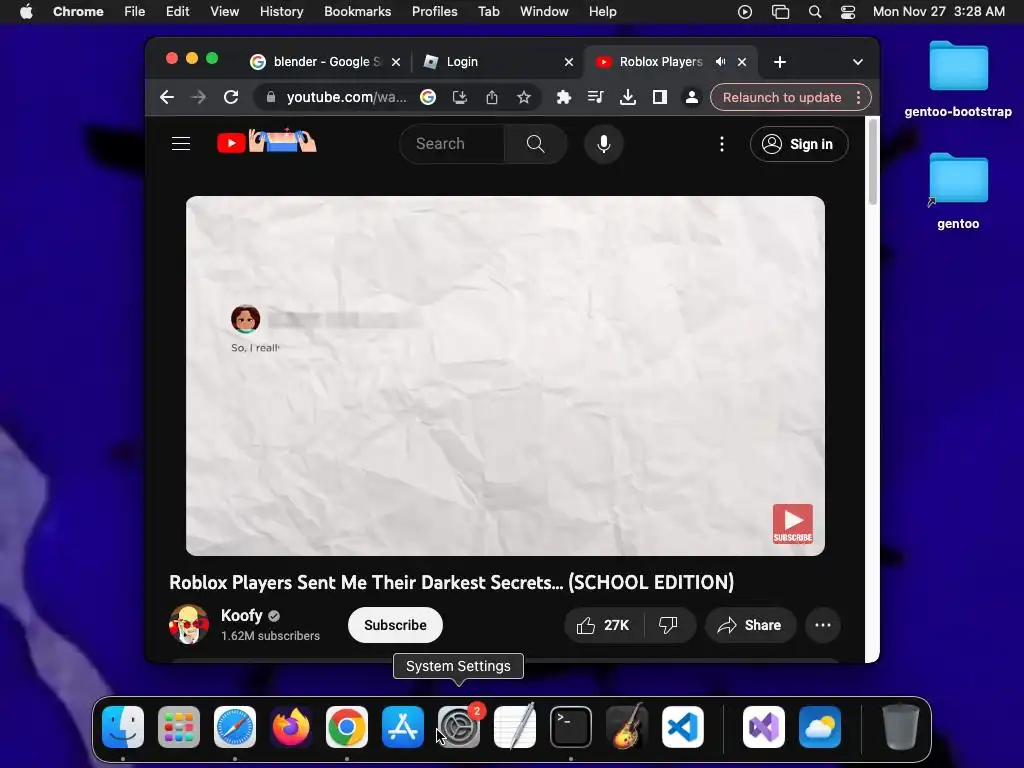The width and height of the screenshot is (1024, 768).
Task: Open Control Center in menu bar
Action: pyautogui.click(x=848, y=12)
